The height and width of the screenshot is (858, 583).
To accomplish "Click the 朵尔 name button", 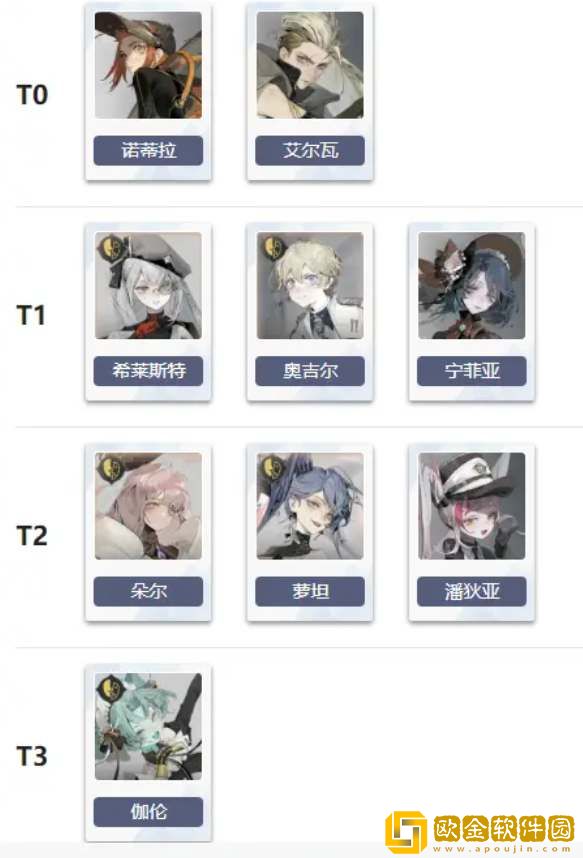I will pyautogui.click(x=148, y=592).
